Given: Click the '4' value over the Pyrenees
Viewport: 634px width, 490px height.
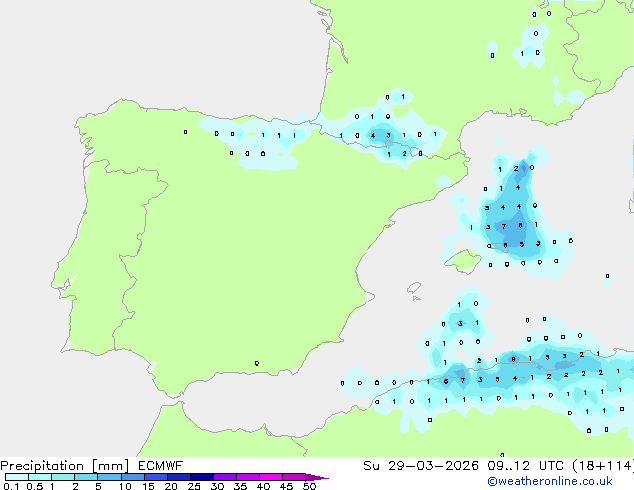Looking at the screenshot, I should (x=373, y=136).
